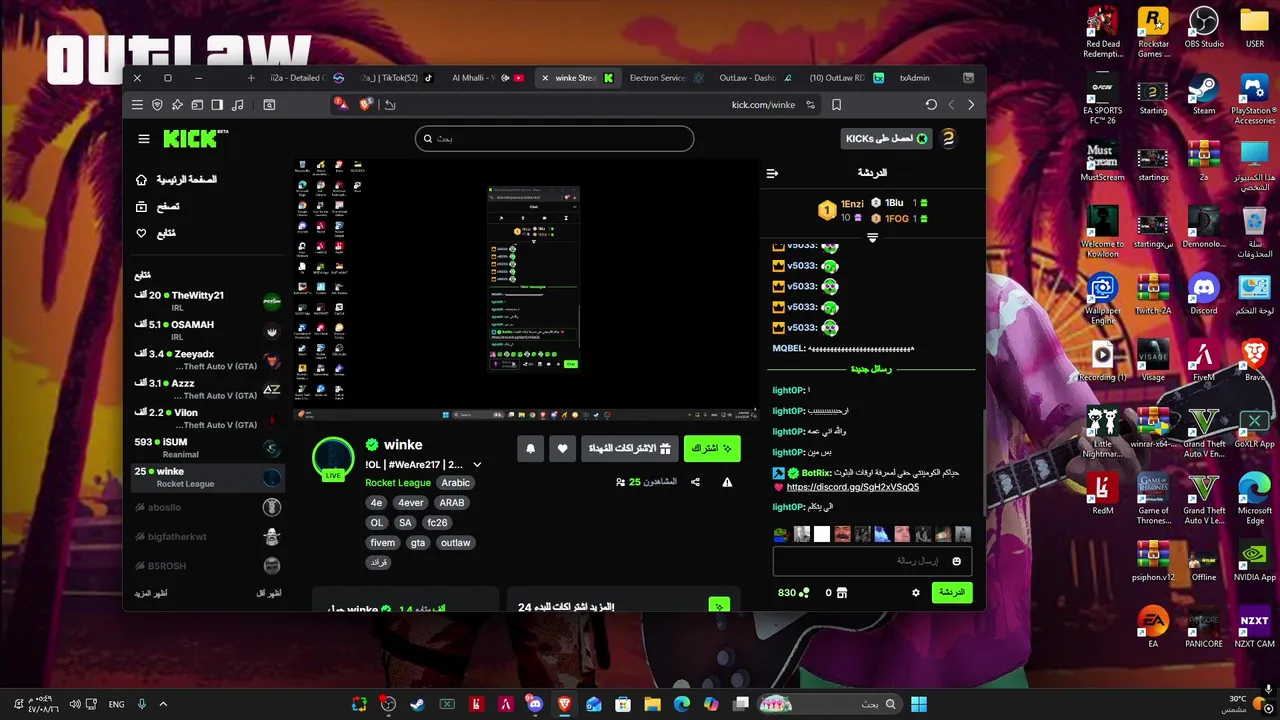Open the Kick sidebar hamburger menu
Image resolution: width=1280 pixels, height=720 pixels.
[144, 139]
